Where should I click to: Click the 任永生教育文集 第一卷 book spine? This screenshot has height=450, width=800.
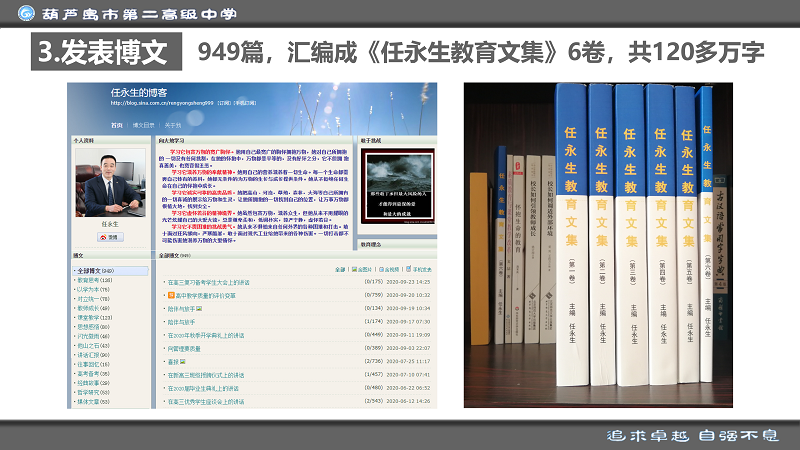571,235
